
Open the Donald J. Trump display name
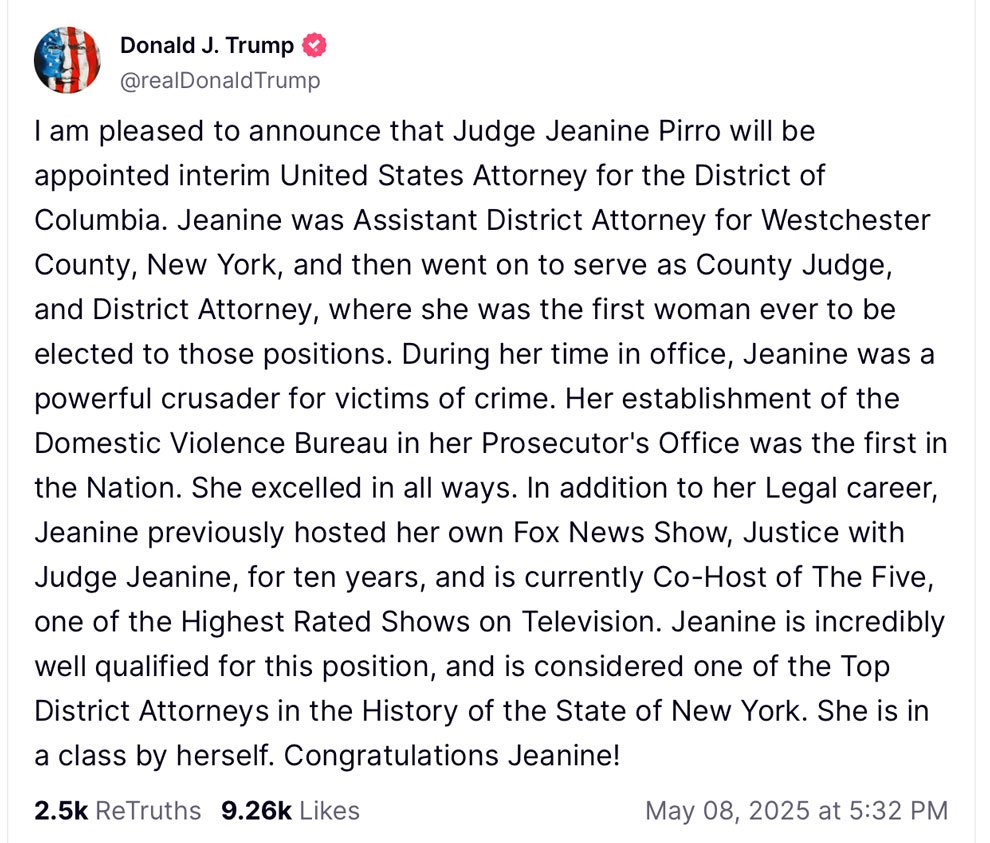pyautogui.click(x=207, y=45)
